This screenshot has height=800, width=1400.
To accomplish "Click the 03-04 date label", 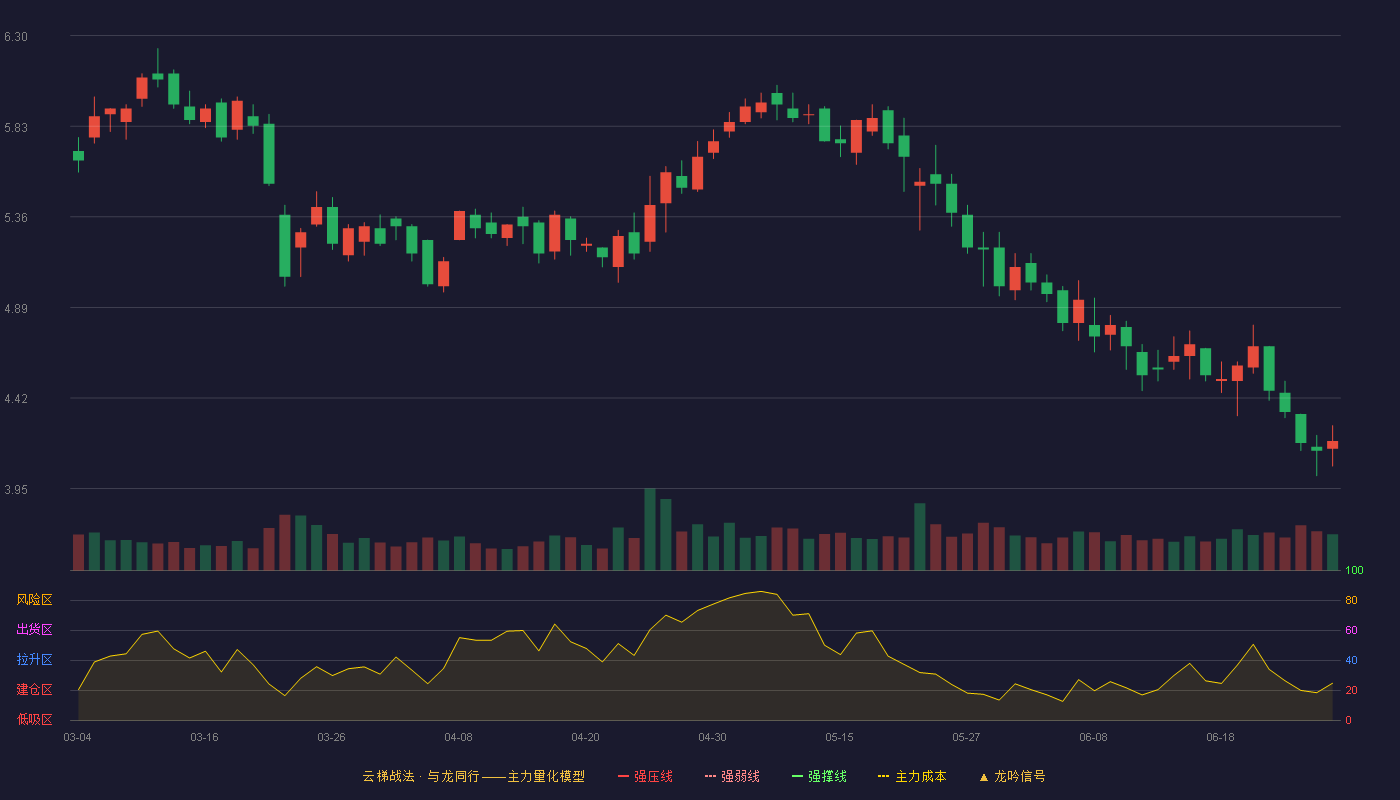I will click(78, 737).
